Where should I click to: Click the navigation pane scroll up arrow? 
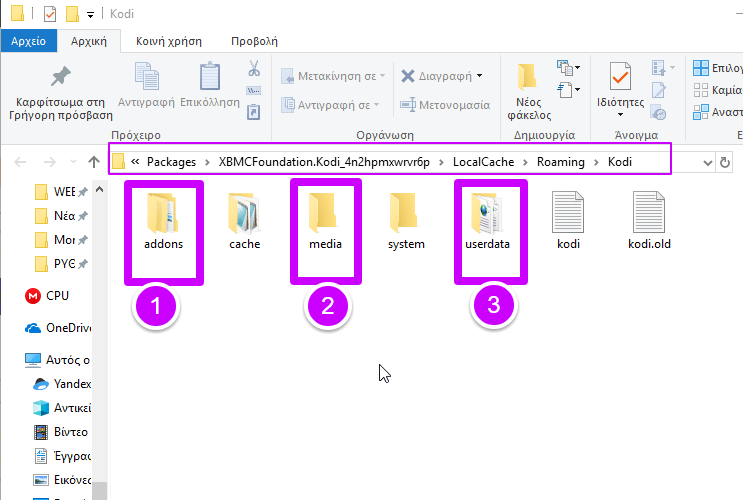coord(100,190)
